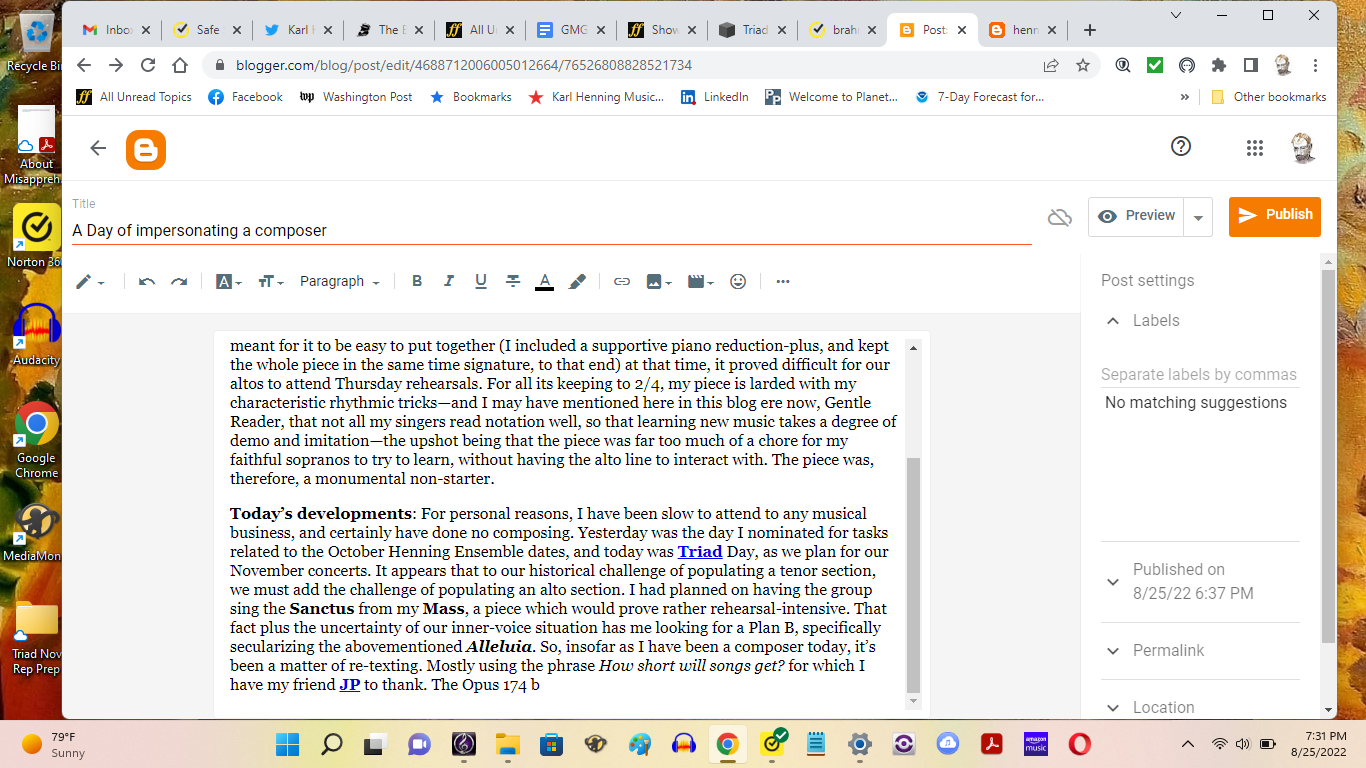The width and height of the screenshot is (1366, 768).
Task: Toggle italic formatting
Action: pyautogui.click(x=449, y=282)
